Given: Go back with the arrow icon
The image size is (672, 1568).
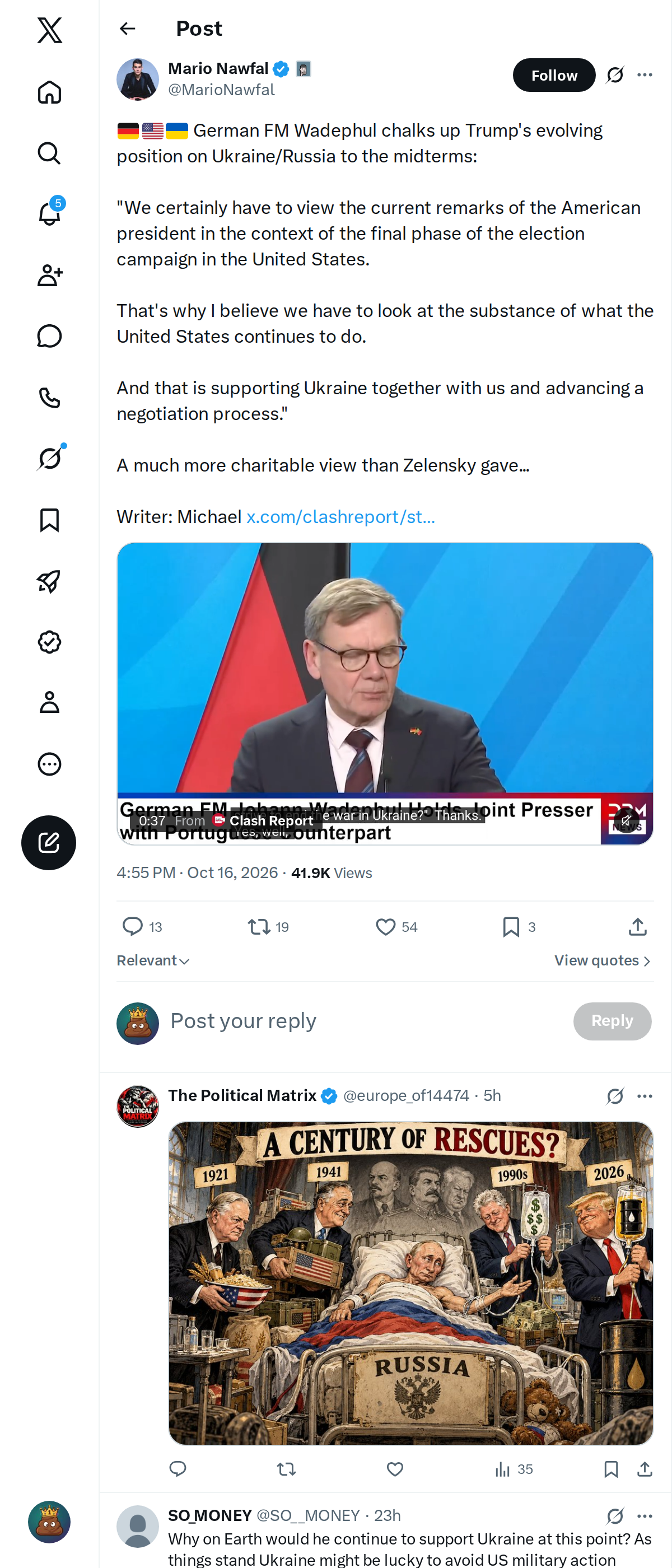Looking at the screenshot, I should 127,29.
